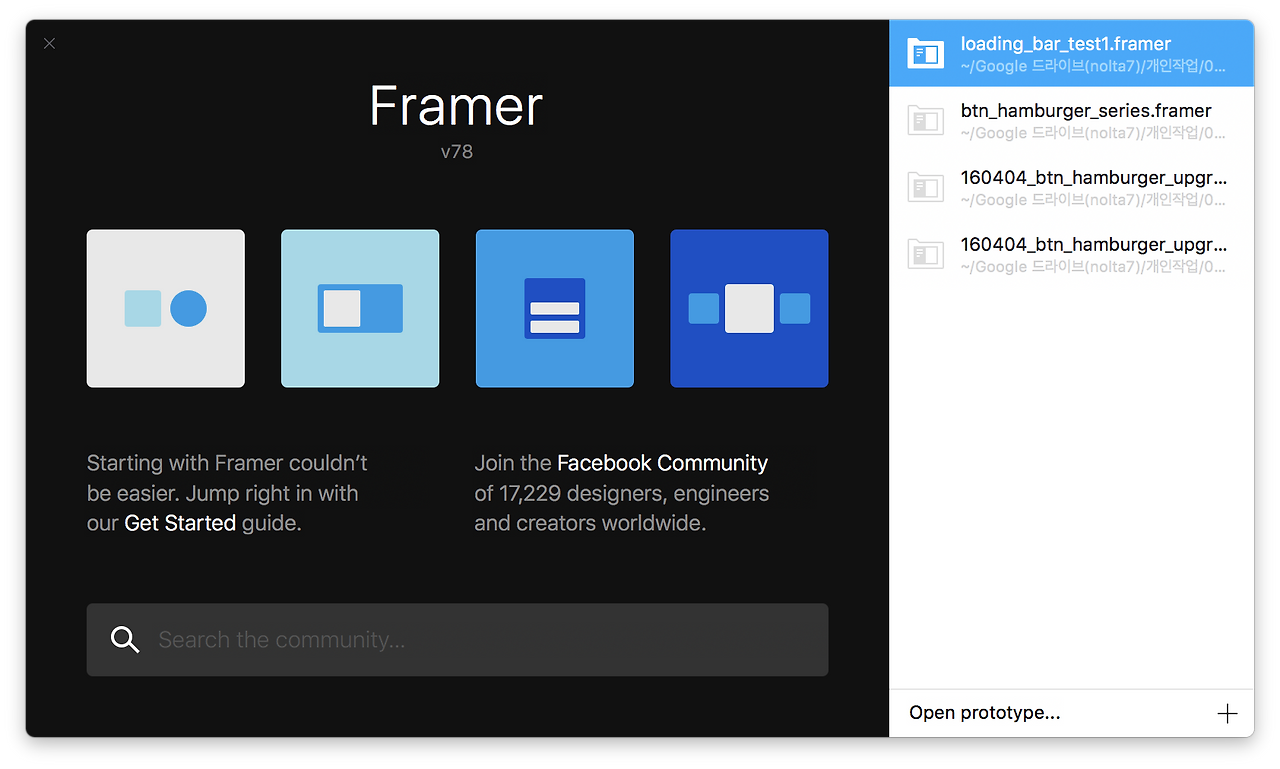
Task: Select loading_bar_test1.framer in recent files
Action: pyautogui.click(x=1071, y=53)
